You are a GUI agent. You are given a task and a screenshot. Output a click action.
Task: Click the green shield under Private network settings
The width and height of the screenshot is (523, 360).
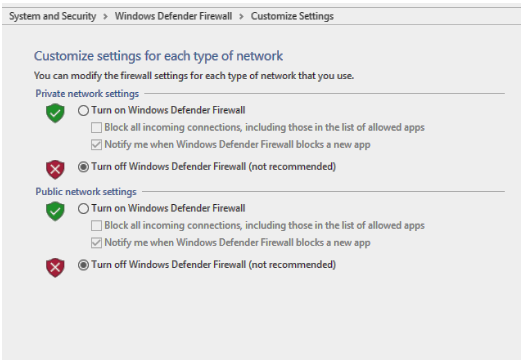[55, 113]
